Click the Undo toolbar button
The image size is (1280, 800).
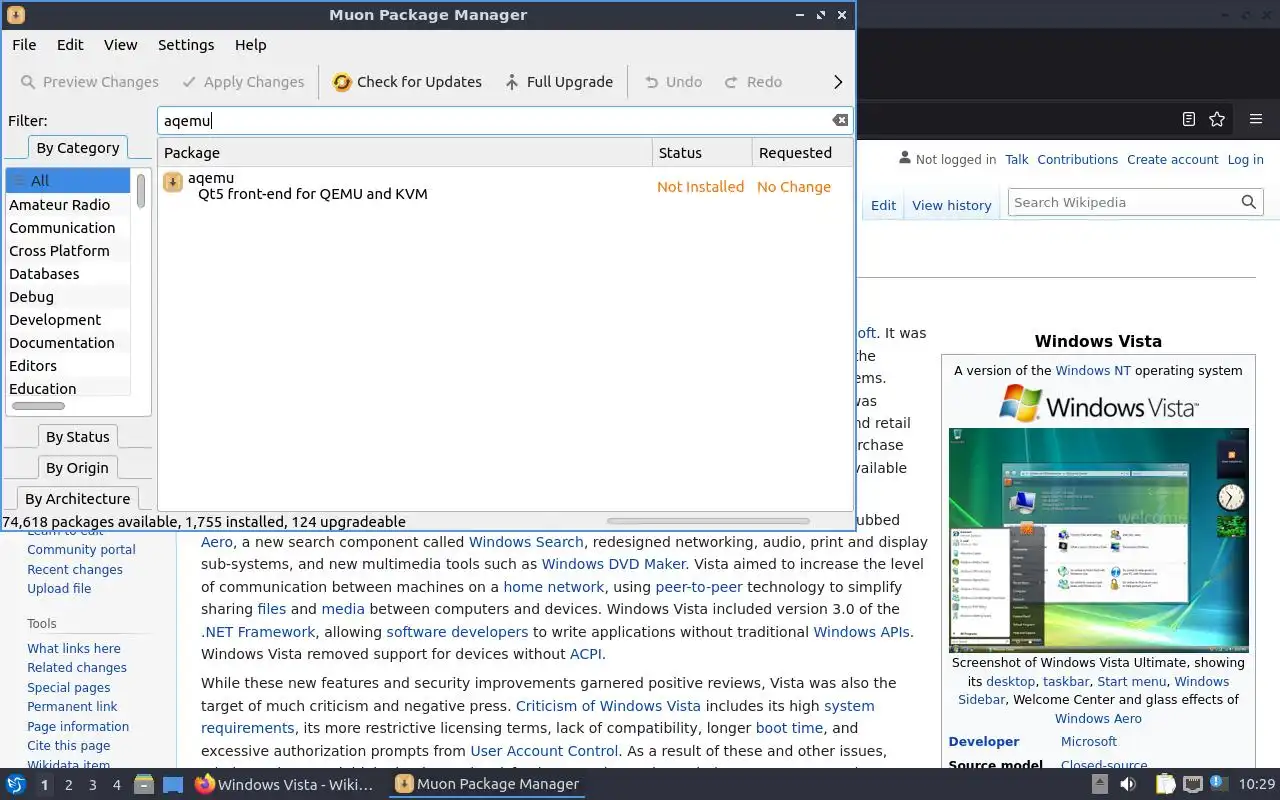tap(672, 82)
